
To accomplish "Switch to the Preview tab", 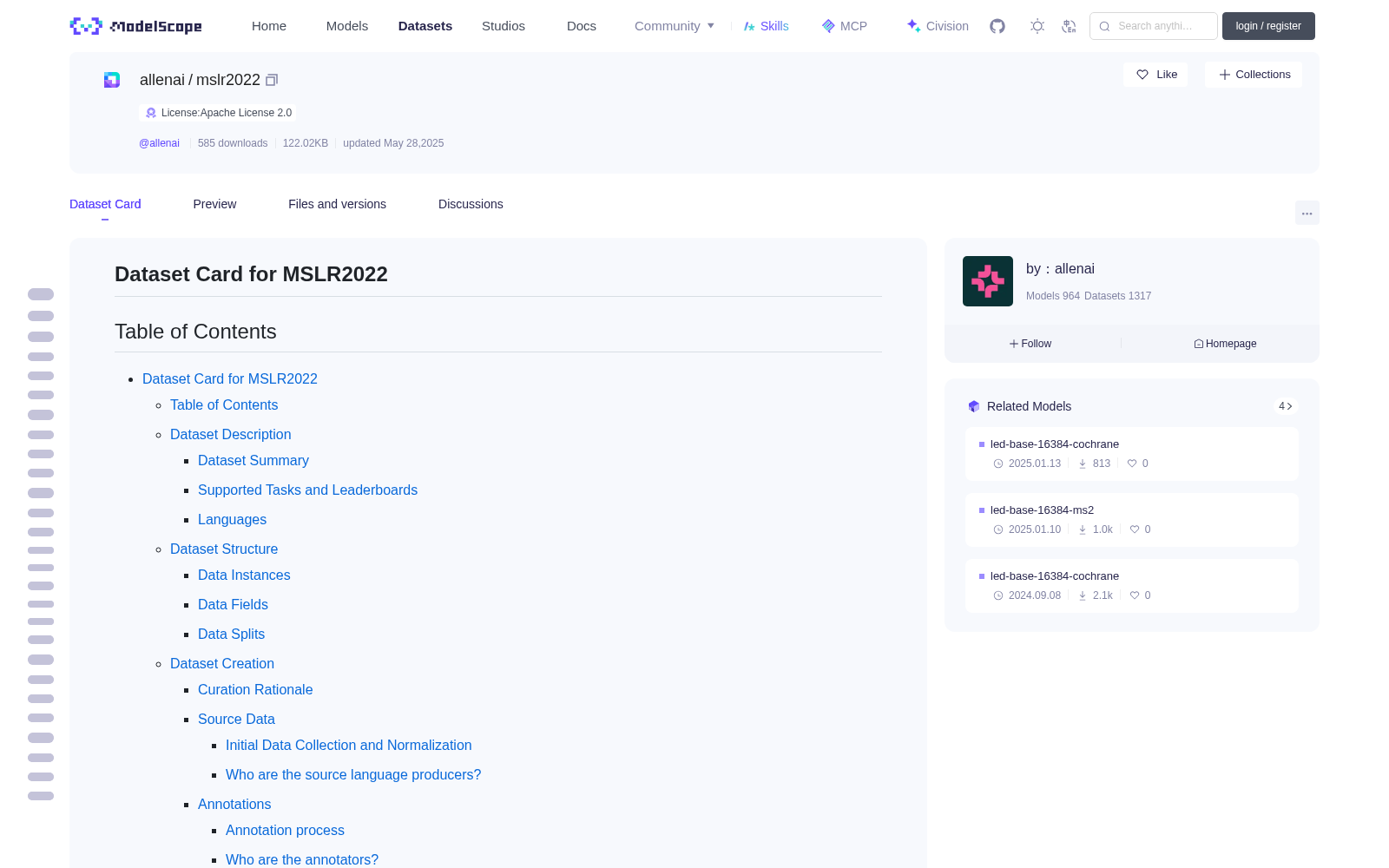I will coord(214,204).
